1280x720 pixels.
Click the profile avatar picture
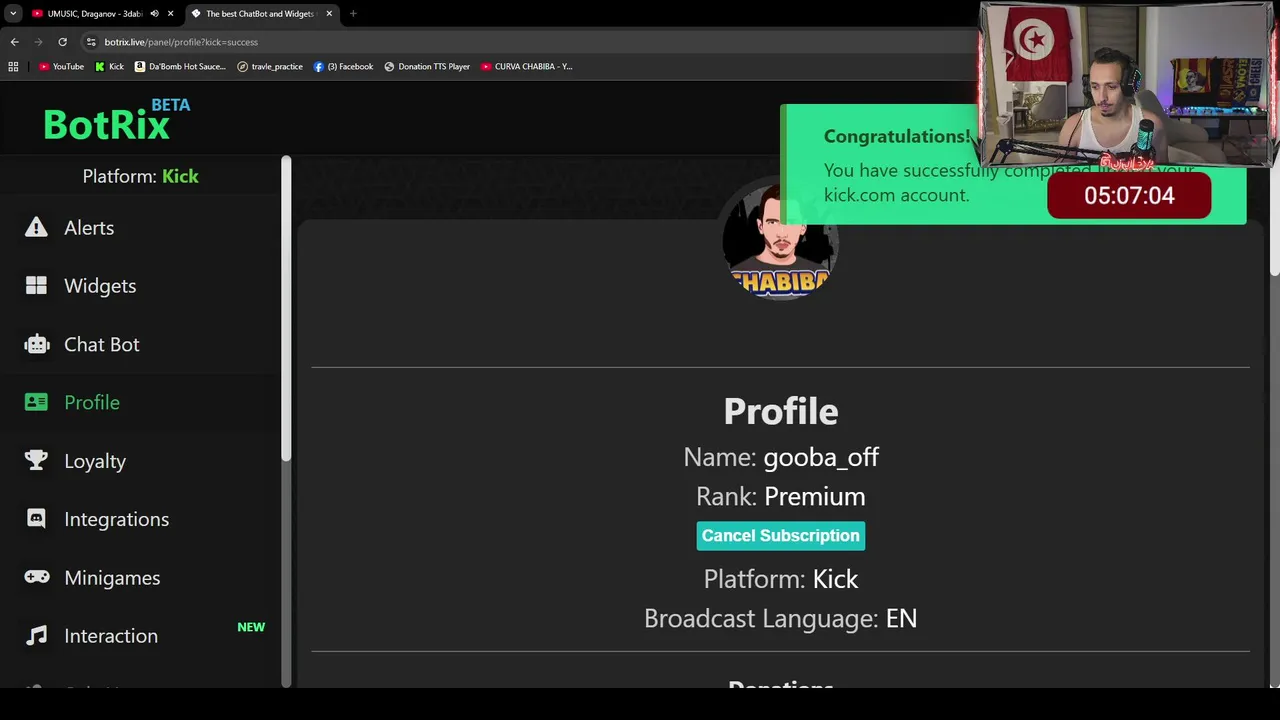(x=779, y=241)
